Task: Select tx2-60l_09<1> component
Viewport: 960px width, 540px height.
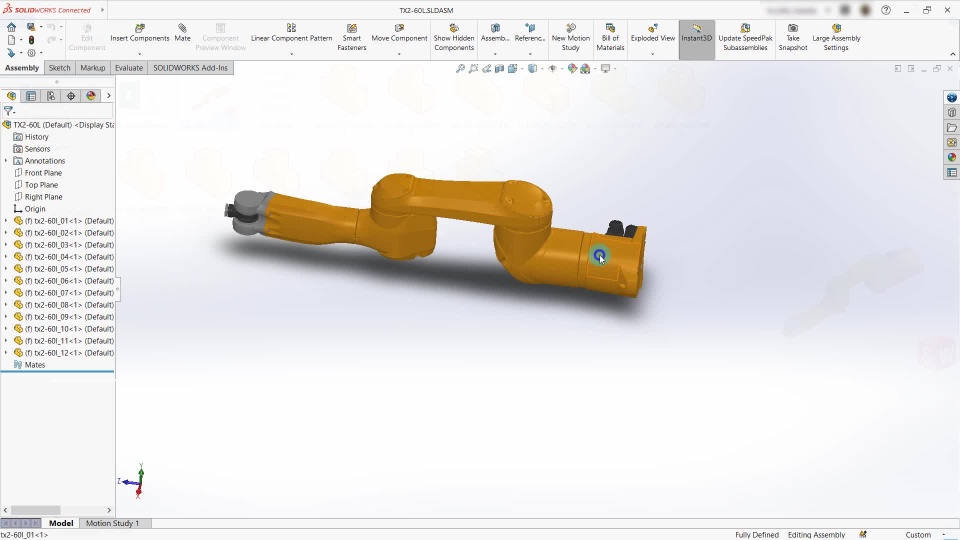Action: [x=64, y=317]
